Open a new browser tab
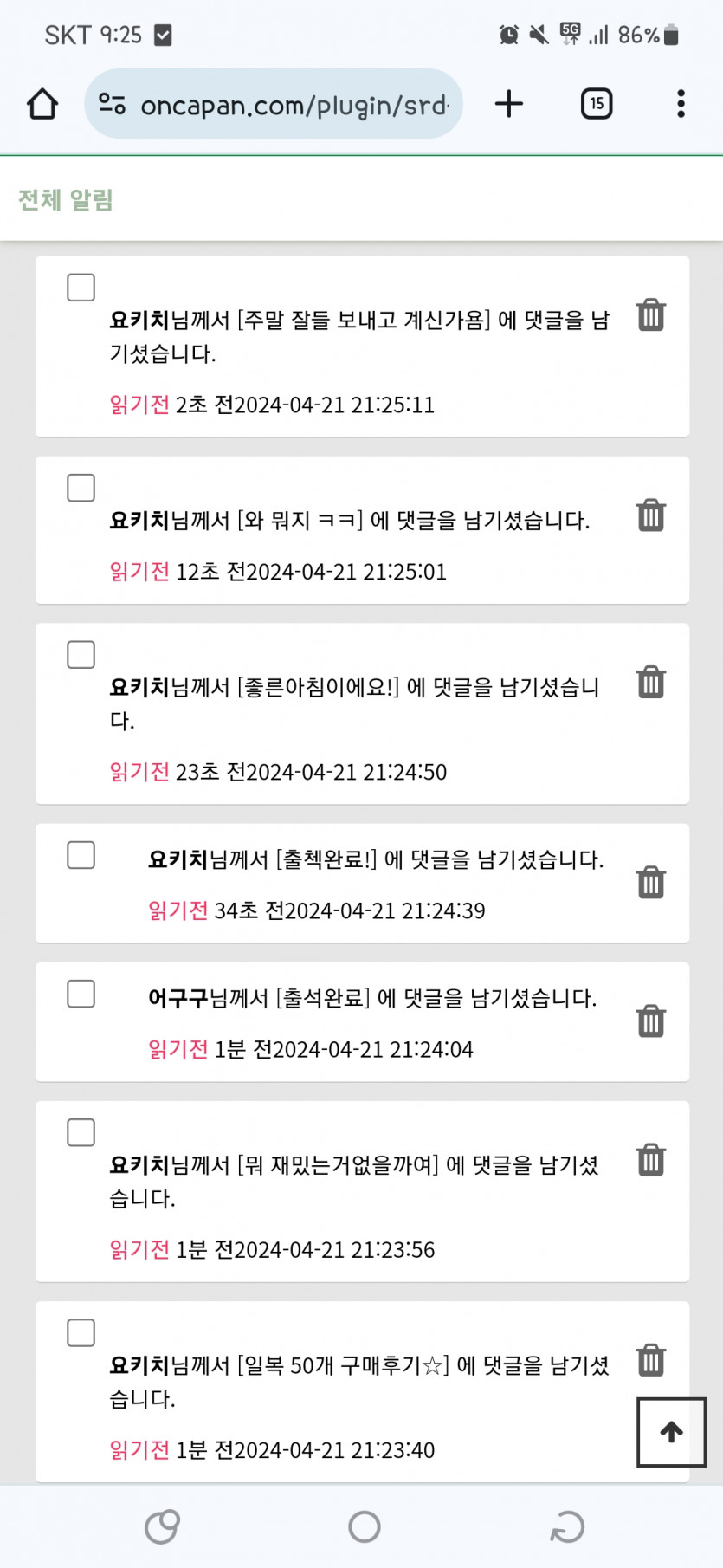The width and height of the screenshot is (723, 1568). click(509, 104)
